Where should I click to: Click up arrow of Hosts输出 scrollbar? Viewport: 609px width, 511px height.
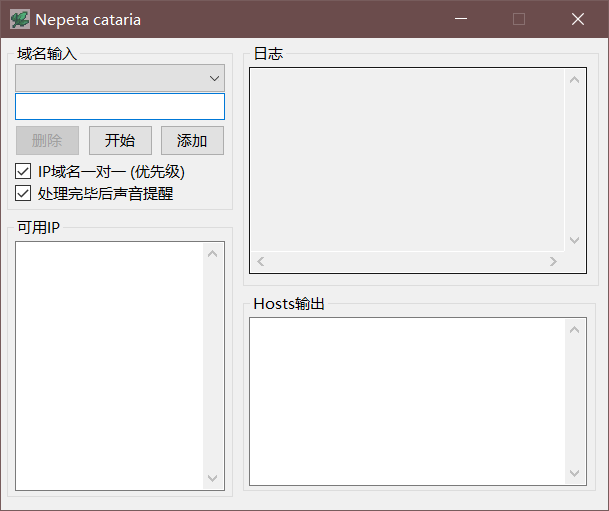pyautogui.click(x=574, y=330)
